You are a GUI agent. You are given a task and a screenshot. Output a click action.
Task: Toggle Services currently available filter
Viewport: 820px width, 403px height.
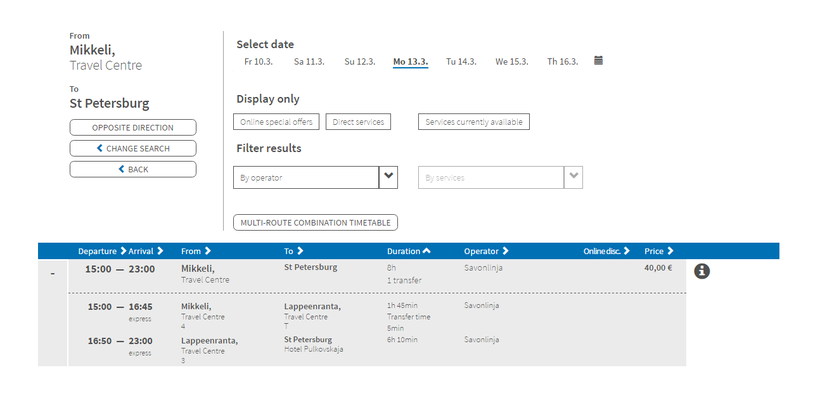pos(473,122)
